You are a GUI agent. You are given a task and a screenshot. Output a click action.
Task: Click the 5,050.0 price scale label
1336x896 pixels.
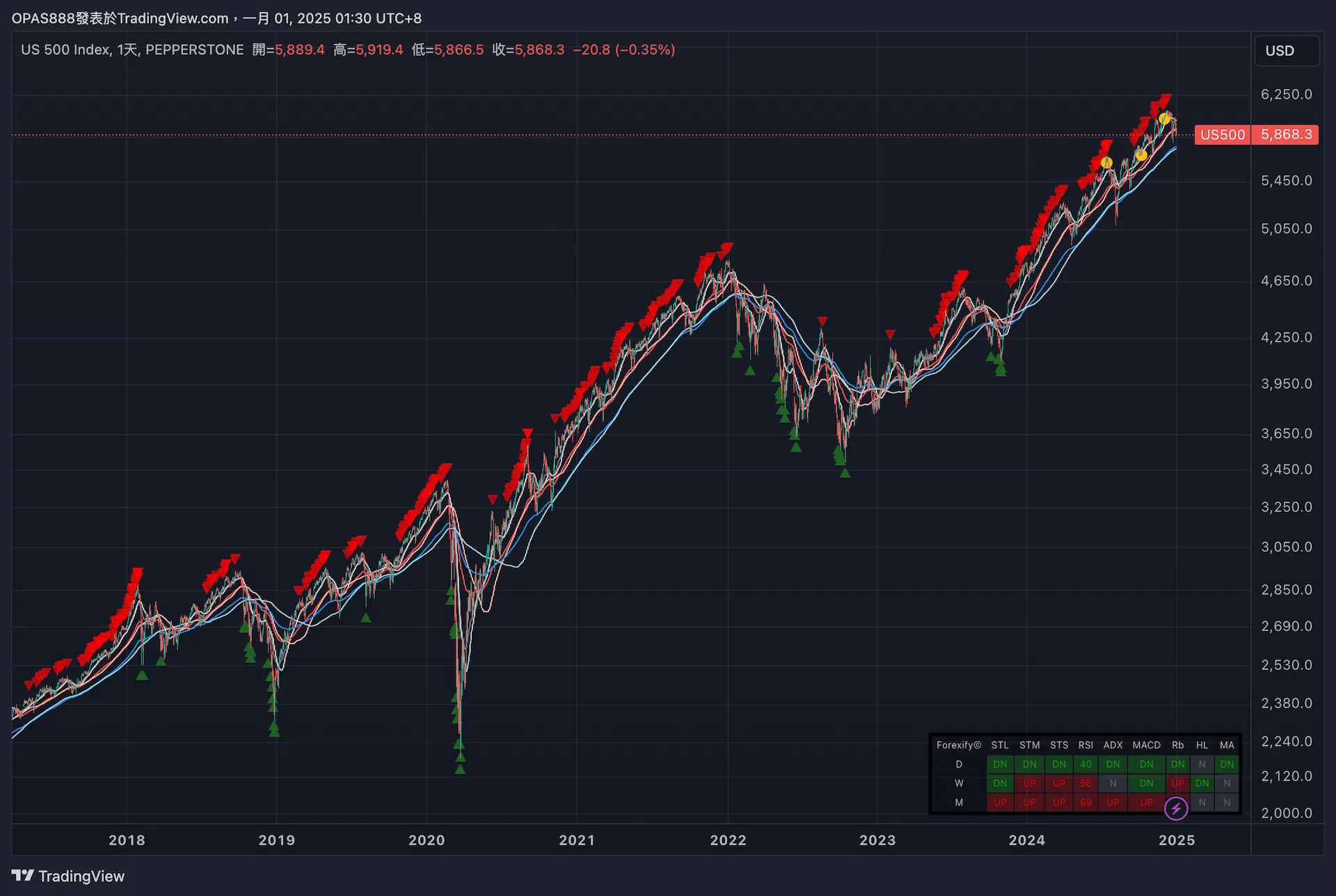1287,228
